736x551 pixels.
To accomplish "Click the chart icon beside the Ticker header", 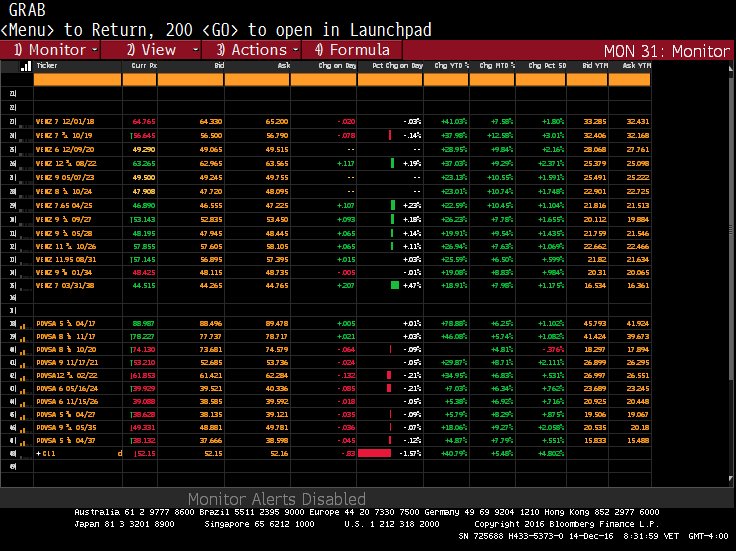I will tap(26, 66).
